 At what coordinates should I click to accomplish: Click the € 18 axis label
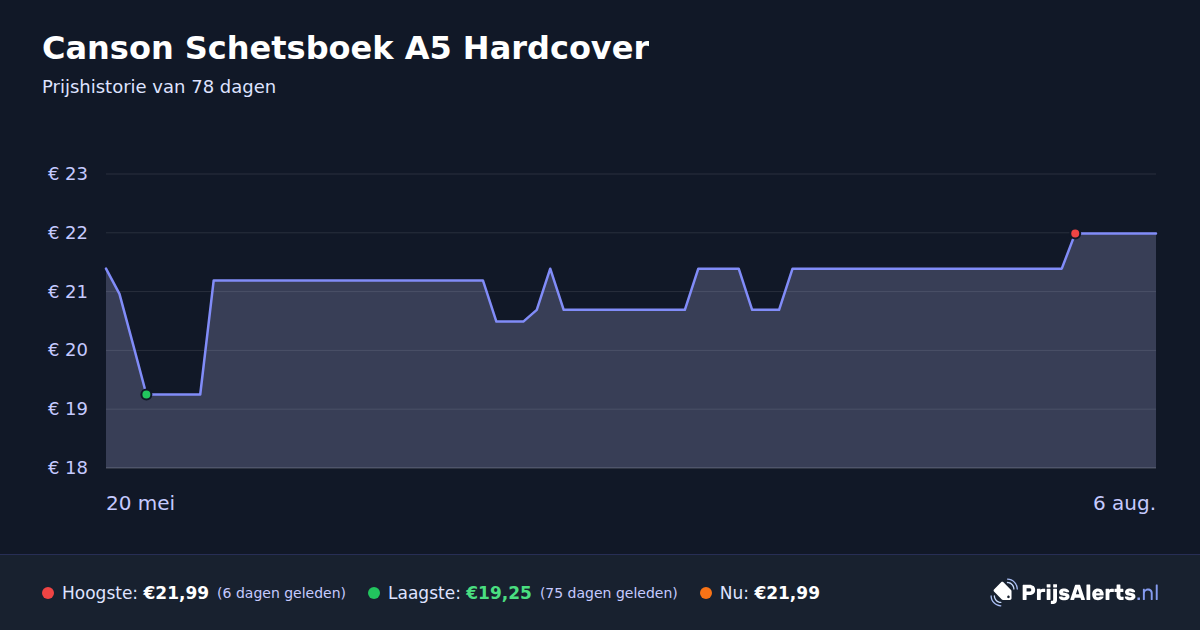68,468
